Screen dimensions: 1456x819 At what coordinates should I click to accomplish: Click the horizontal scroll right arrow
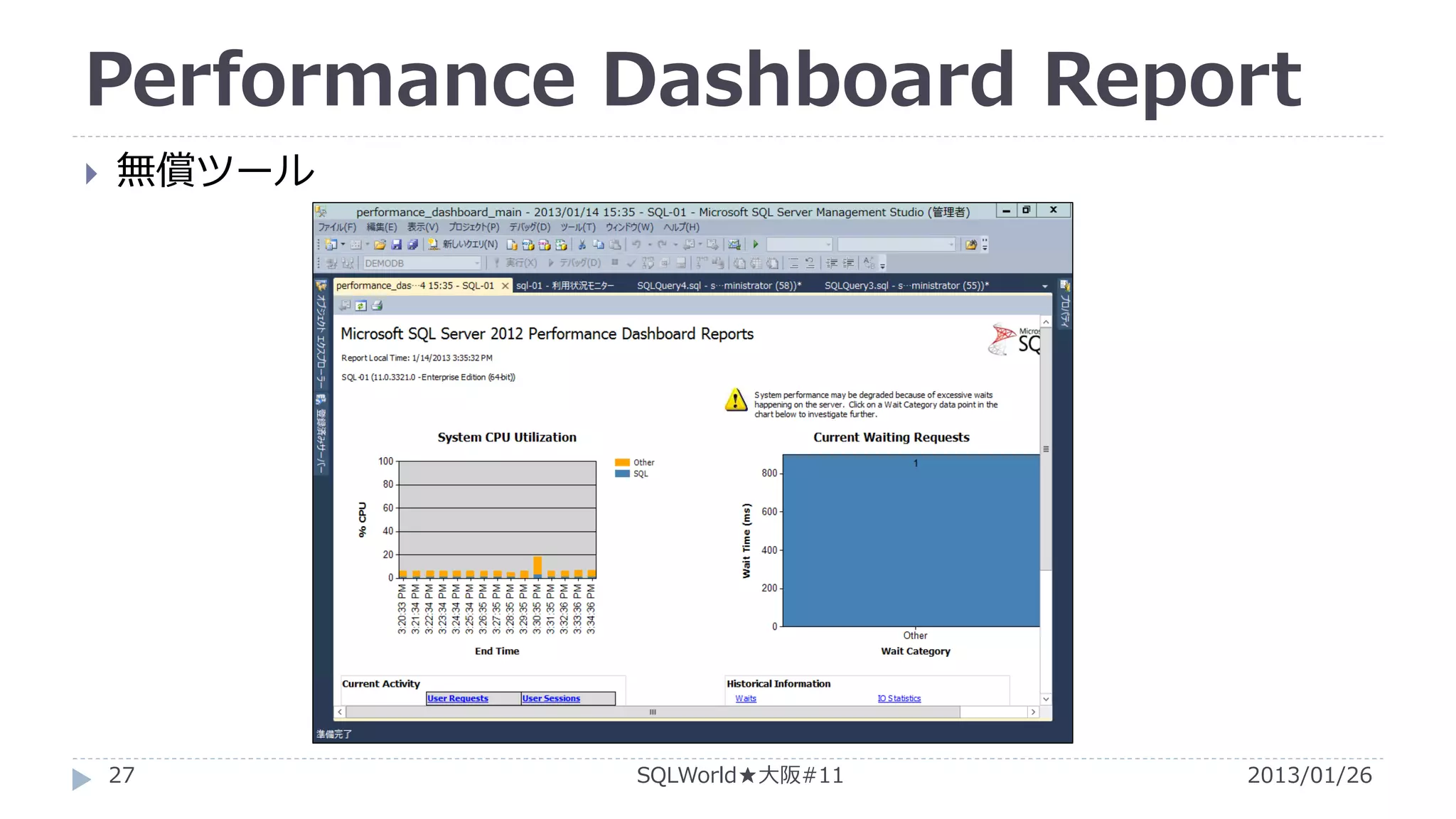(x=1033, y=712)
